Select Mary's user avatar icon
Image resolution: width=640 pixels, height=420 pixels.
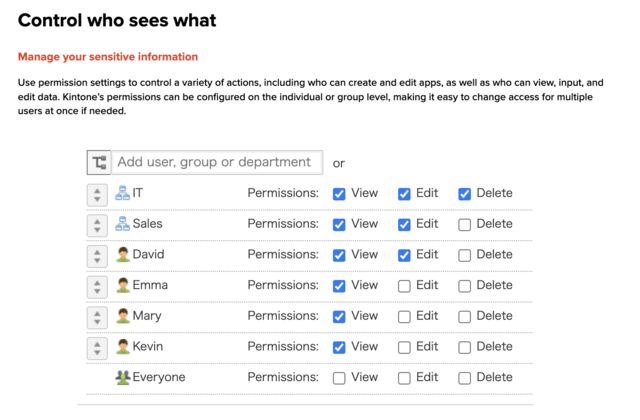coord(122,316)
